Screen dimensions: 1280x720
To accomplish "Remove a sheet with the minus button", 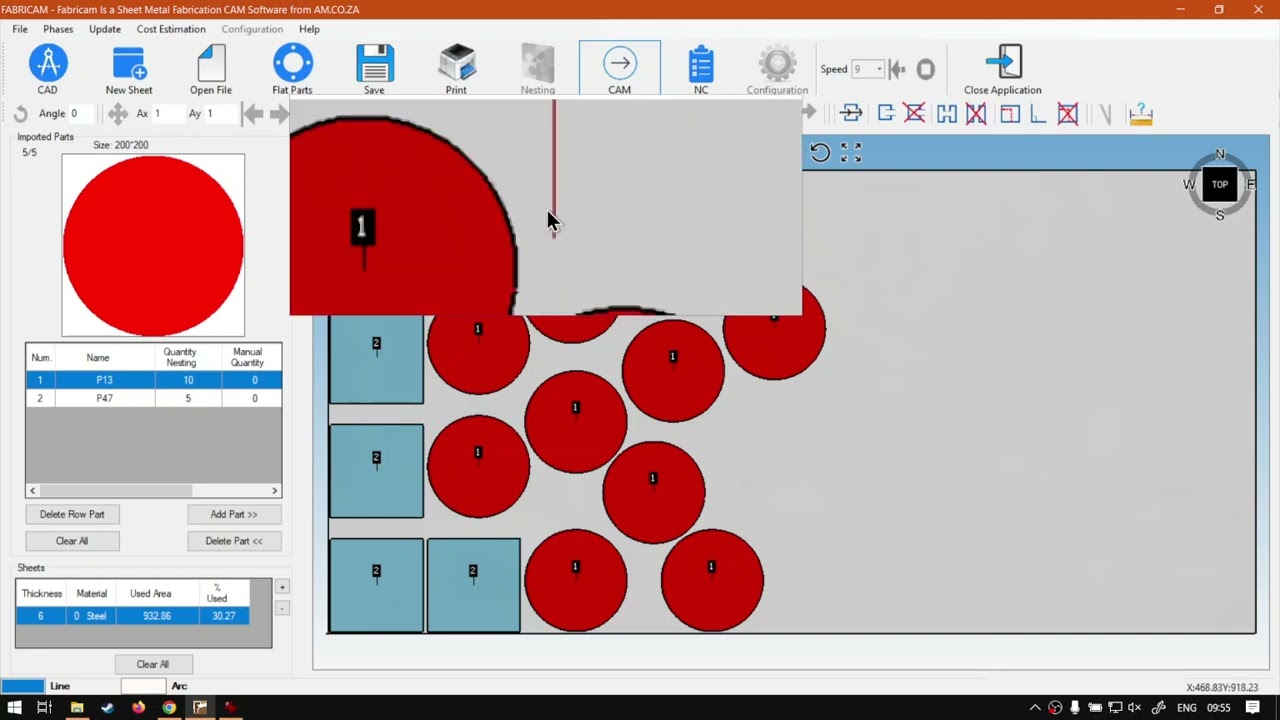I will [x=282, y=609].
